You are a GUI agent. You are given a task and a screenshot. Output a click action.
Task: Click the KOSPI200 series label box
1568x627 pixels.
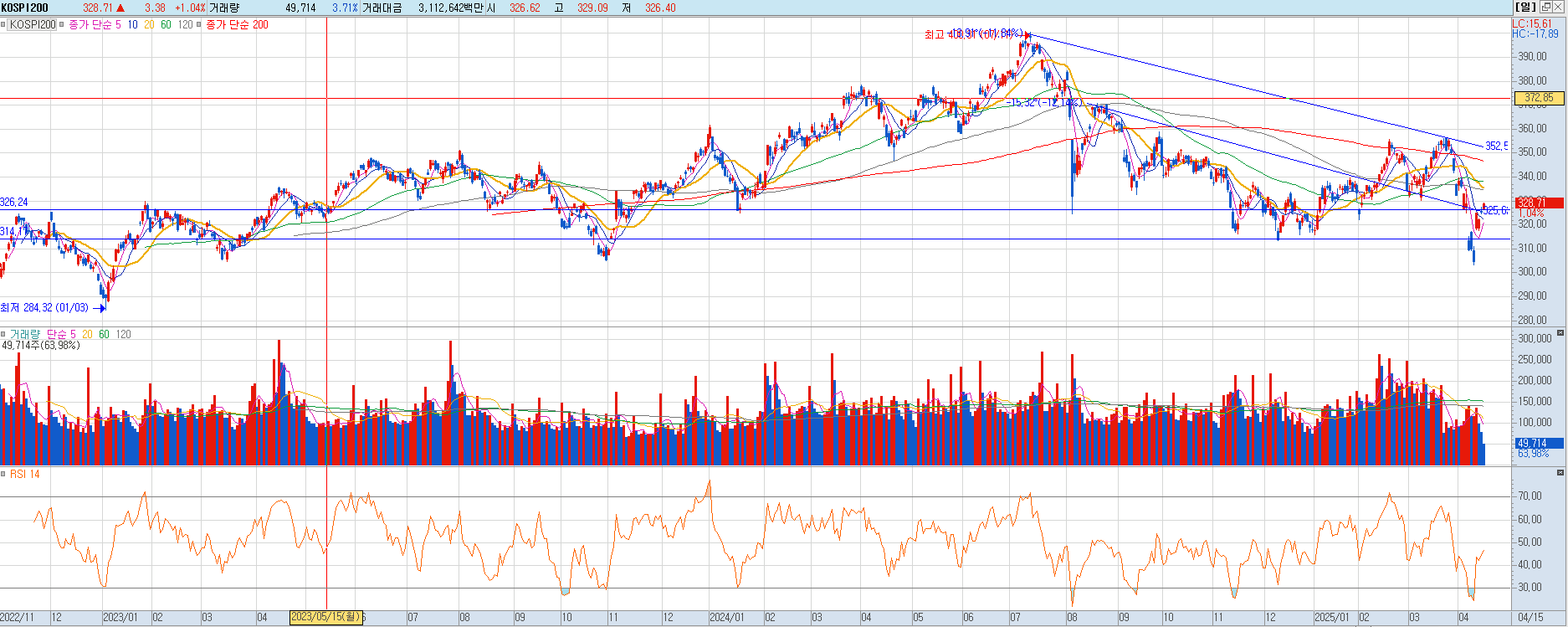33,25
